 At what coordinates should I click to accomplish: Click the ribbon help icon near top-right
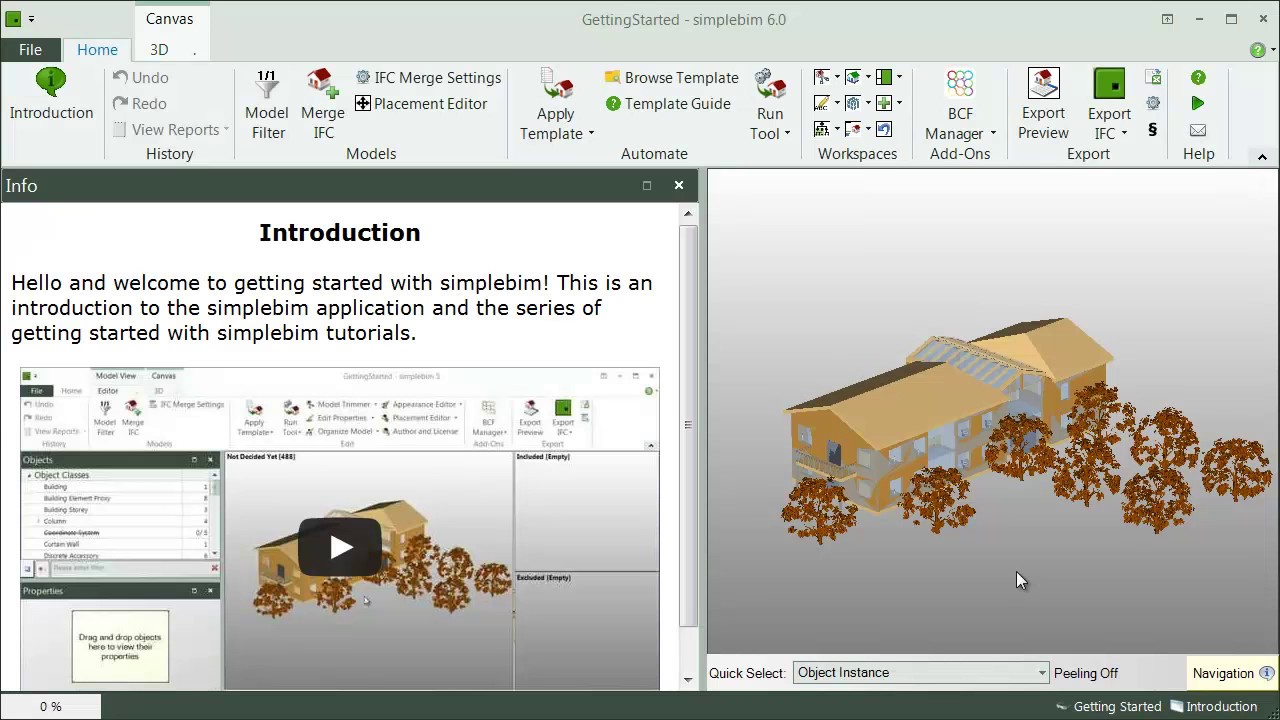pos(1258,50)
